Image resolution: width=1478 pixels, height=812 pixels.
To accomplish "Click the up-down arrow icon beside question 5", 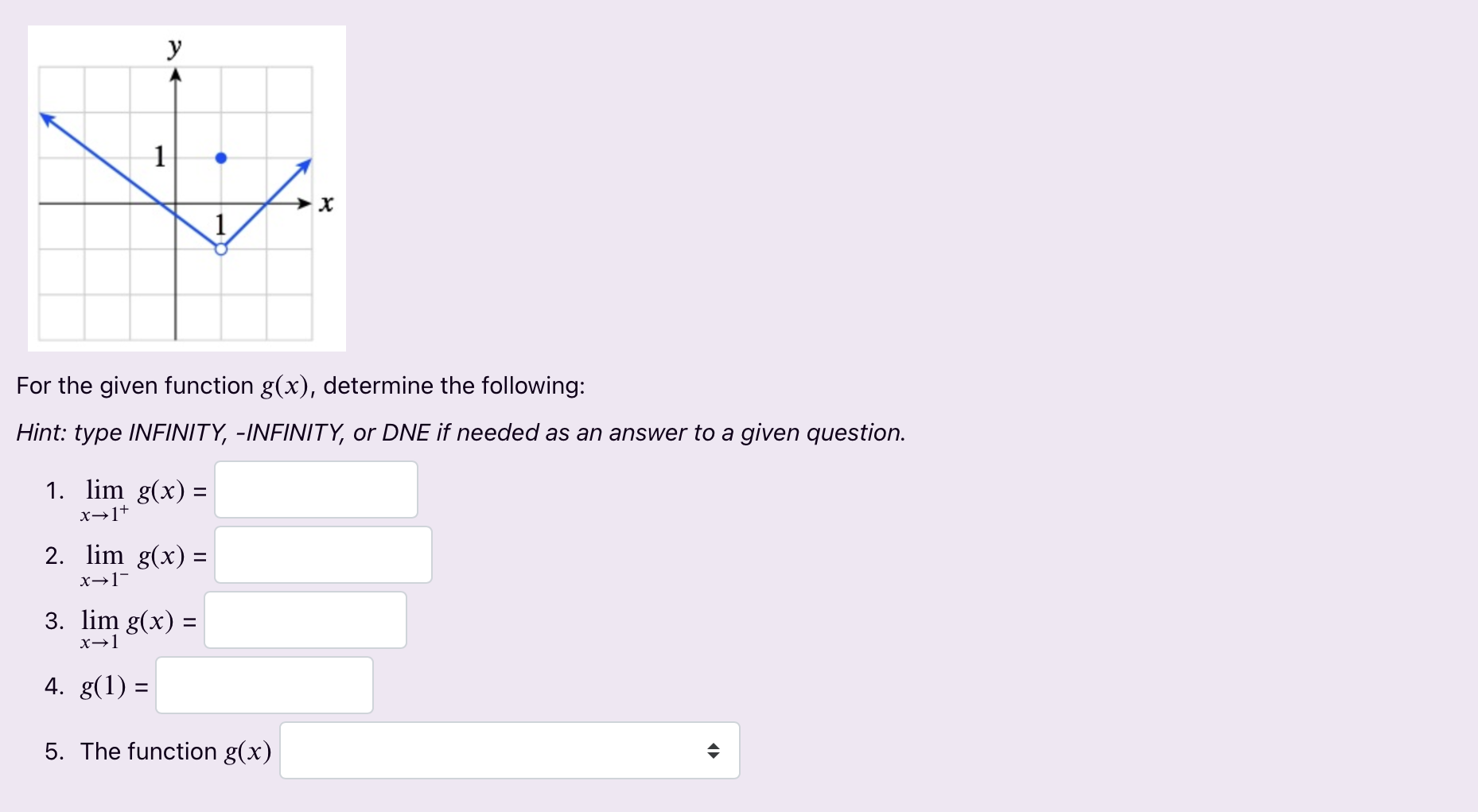I will [714, 750].
